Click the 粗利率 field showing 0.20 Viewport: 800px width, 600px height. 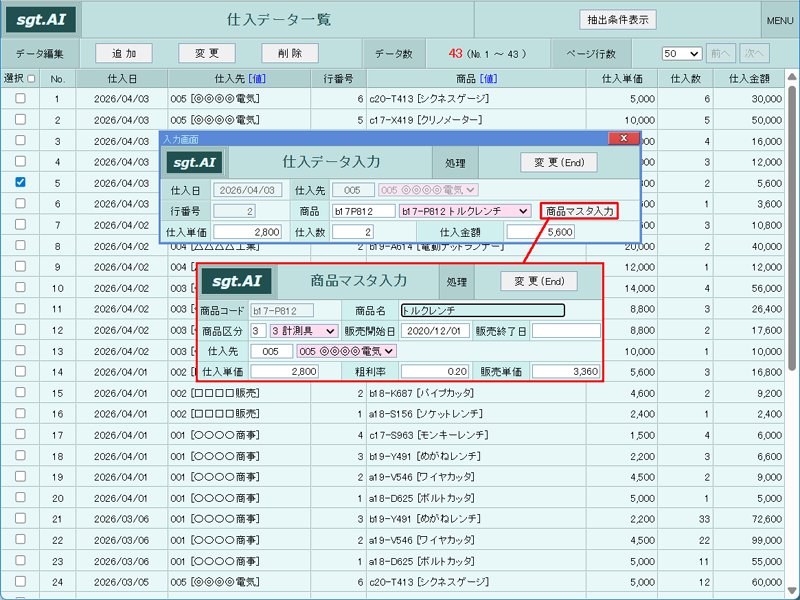pyautogui.click(x=435, y=371)
